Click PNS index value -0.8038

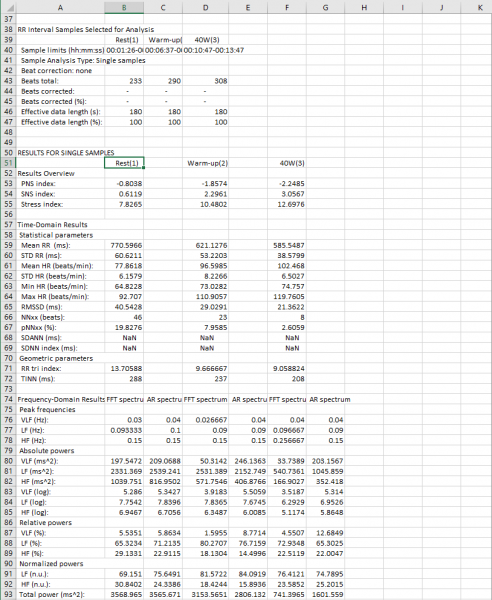tap(124, 184)
